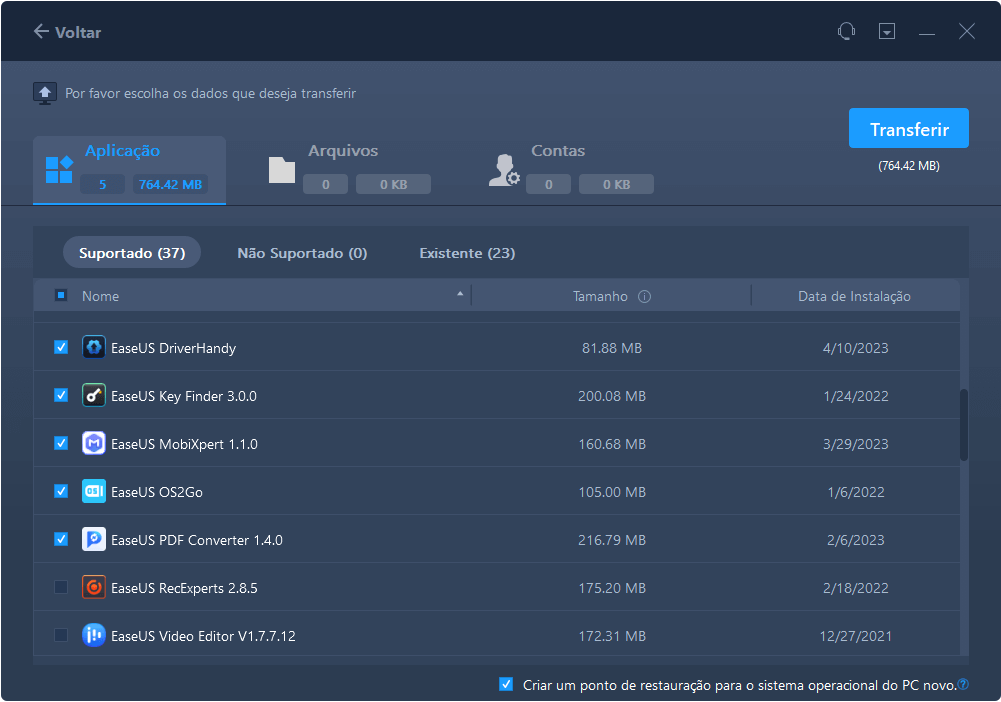Toggle the select-all checkbox next to Nome
The width and height of the screenshot is (1001, 702).
pos(61,295)
